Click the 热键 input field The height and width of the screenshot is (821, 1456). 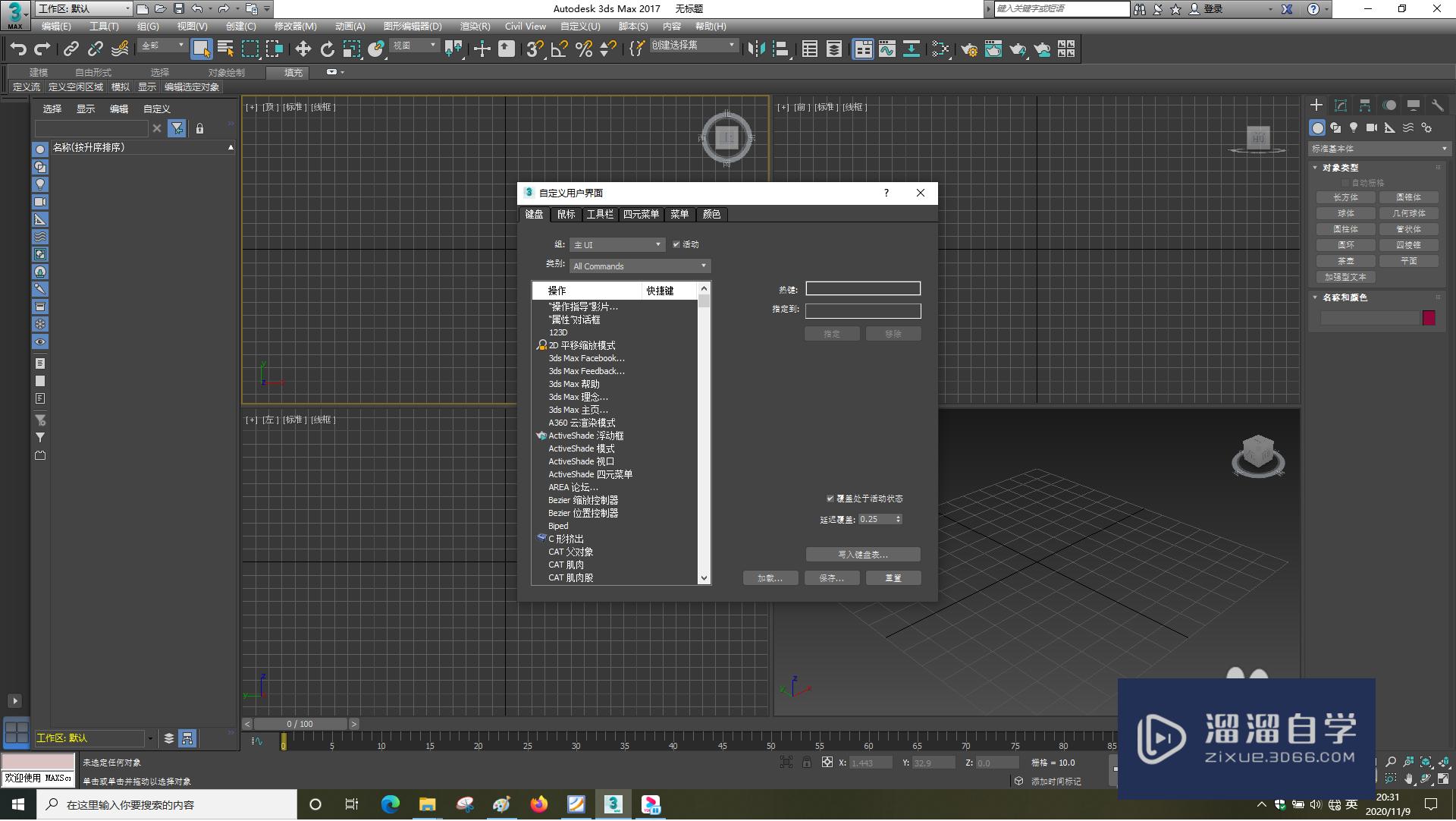click(863, 288)
